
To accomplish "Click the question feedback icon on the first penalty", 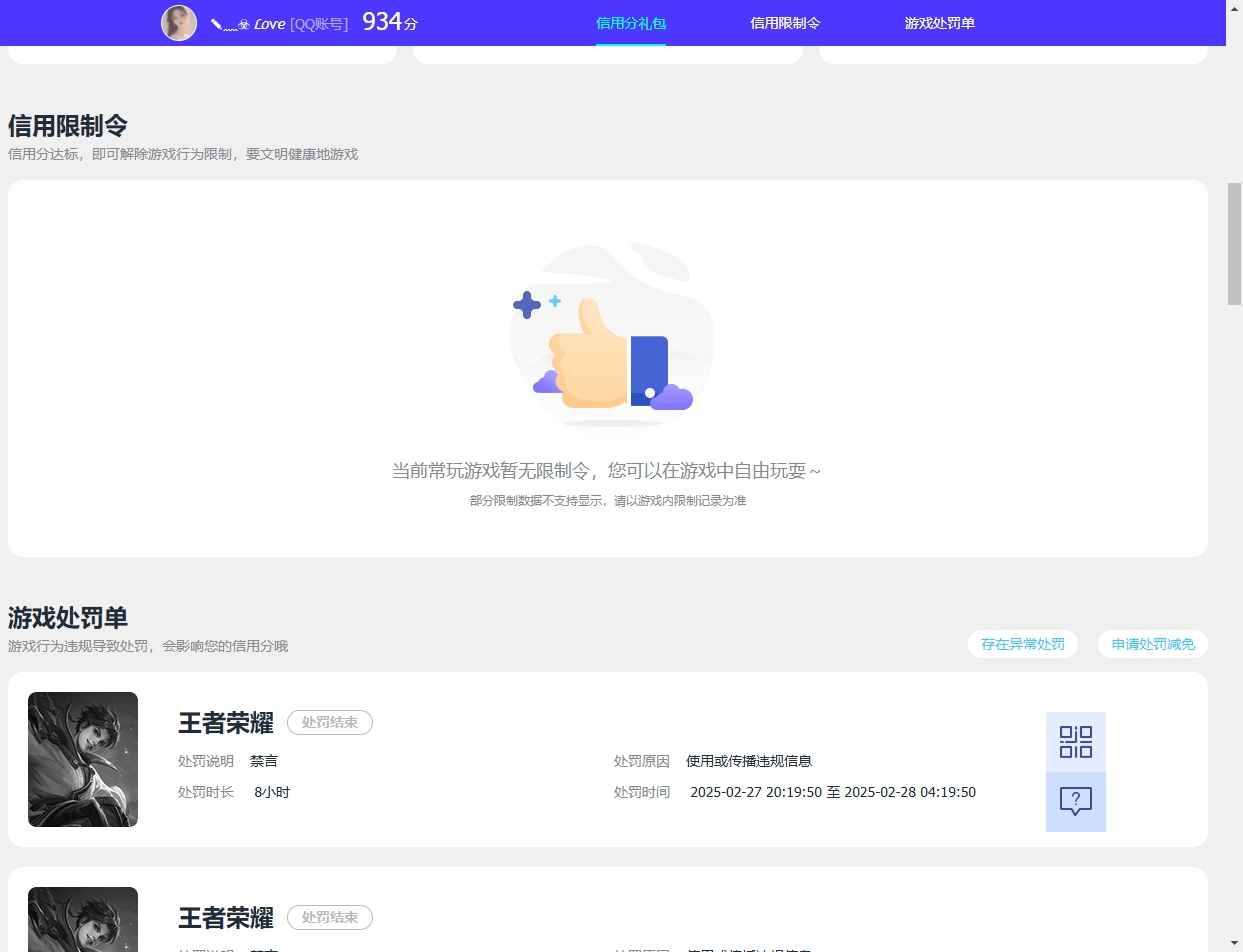I will [x=1075, y=801].
